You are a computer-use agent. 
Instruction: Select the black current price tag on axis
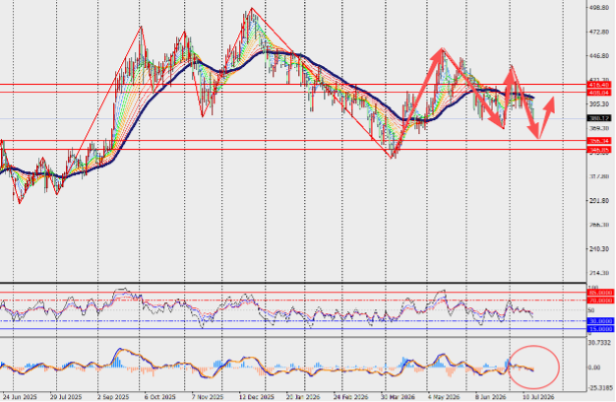pyautogui.click(x=599, y=118)
